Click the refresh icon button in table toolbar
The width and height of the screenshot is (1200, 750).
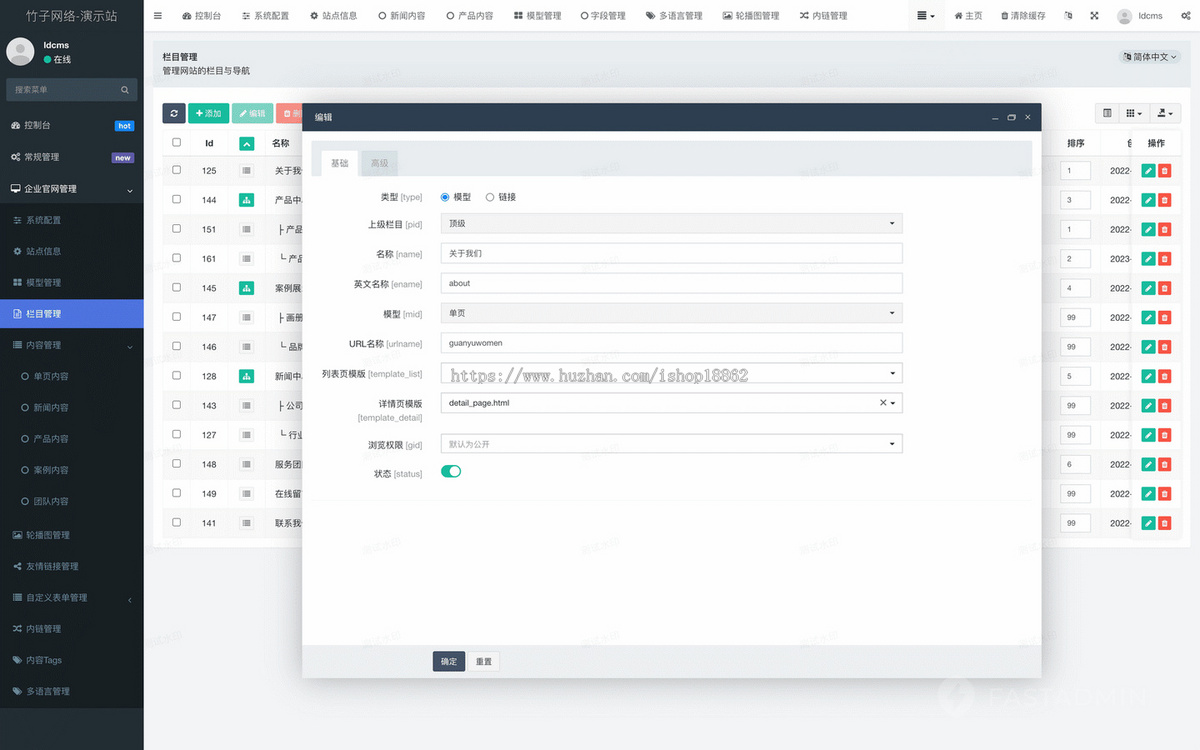pyautogui.click(x=174, y=113)
